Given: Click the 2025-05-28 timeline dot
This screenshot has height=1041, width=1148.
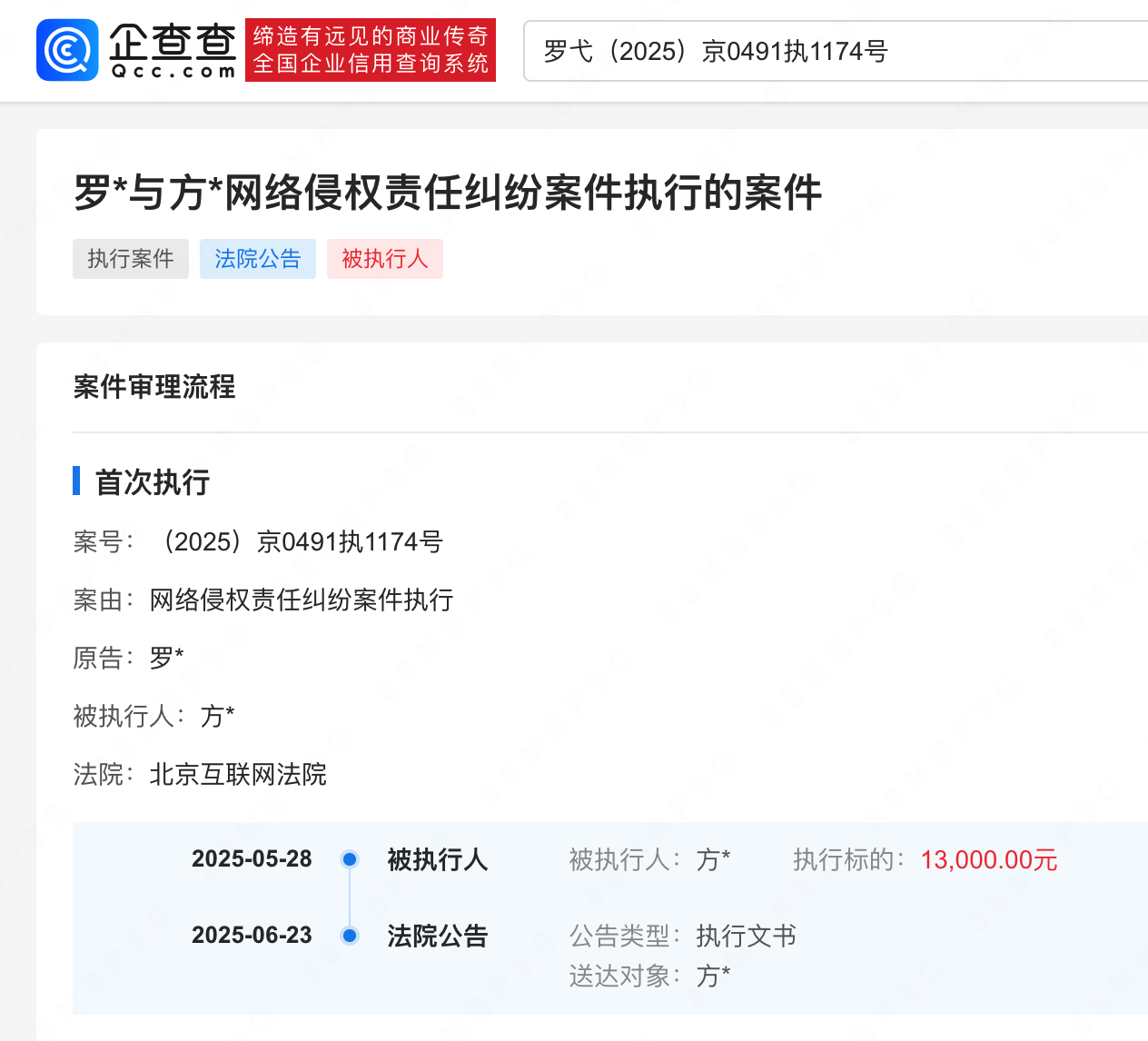Looking at the screenshot, I should pos(350,859).
